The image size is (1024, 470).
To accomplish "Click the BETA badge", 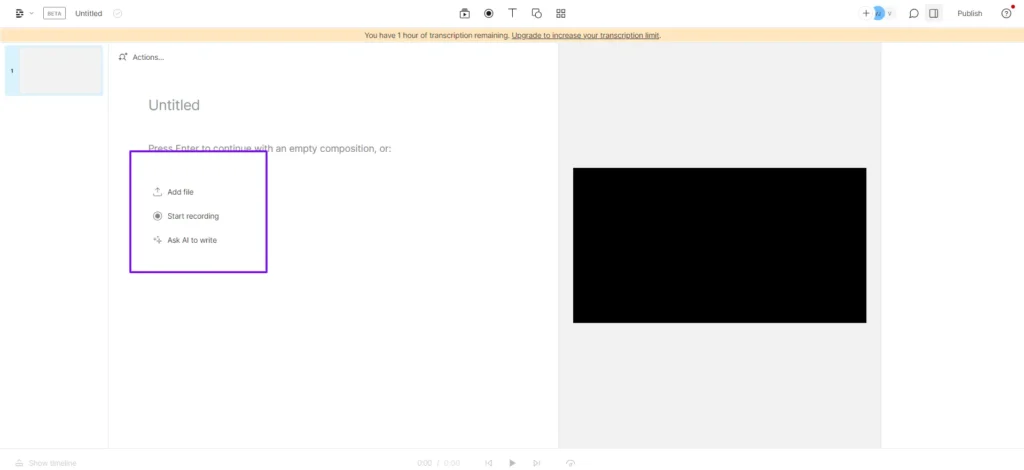I will 54,13.
